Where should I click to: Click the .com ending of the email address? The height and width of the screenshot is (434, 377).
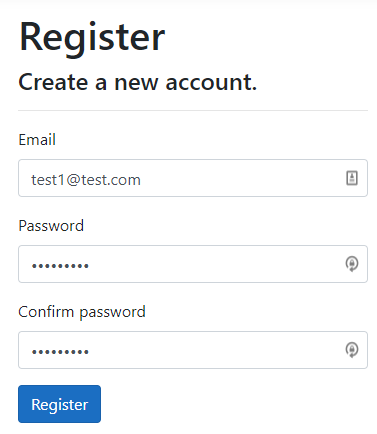[x=124, y=180]
